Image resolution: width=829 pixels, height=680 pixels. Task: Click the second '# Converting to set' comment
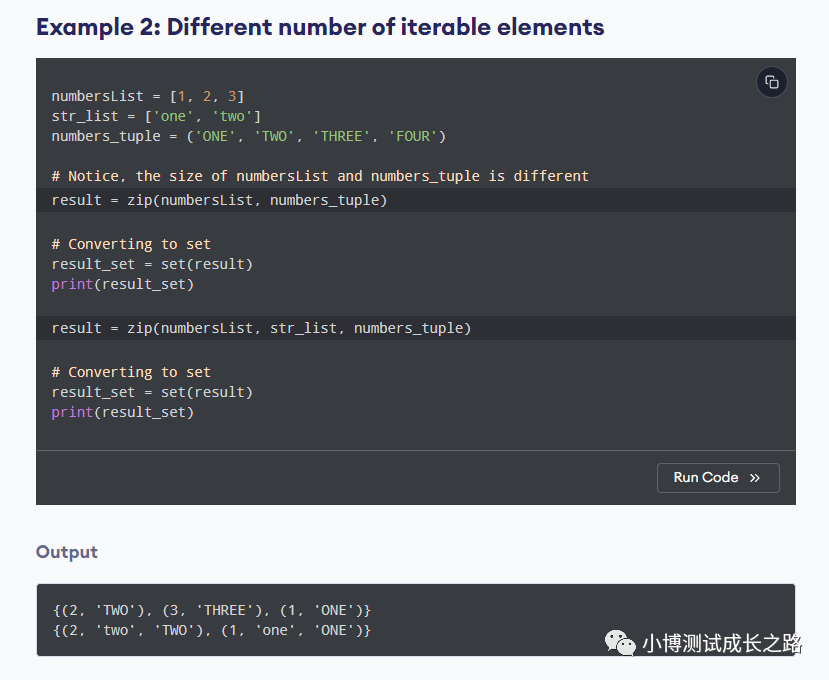[131, 372]
